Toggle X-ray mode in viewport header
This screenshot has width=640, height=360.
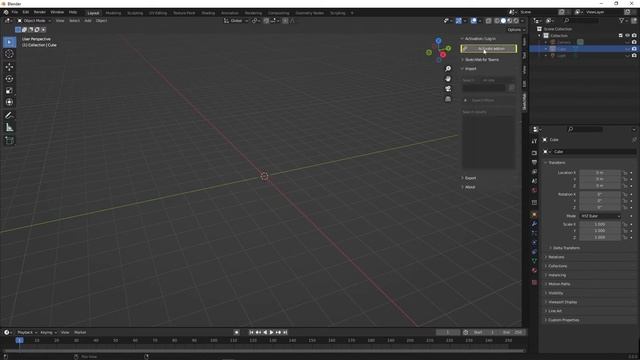click(488, 21)
